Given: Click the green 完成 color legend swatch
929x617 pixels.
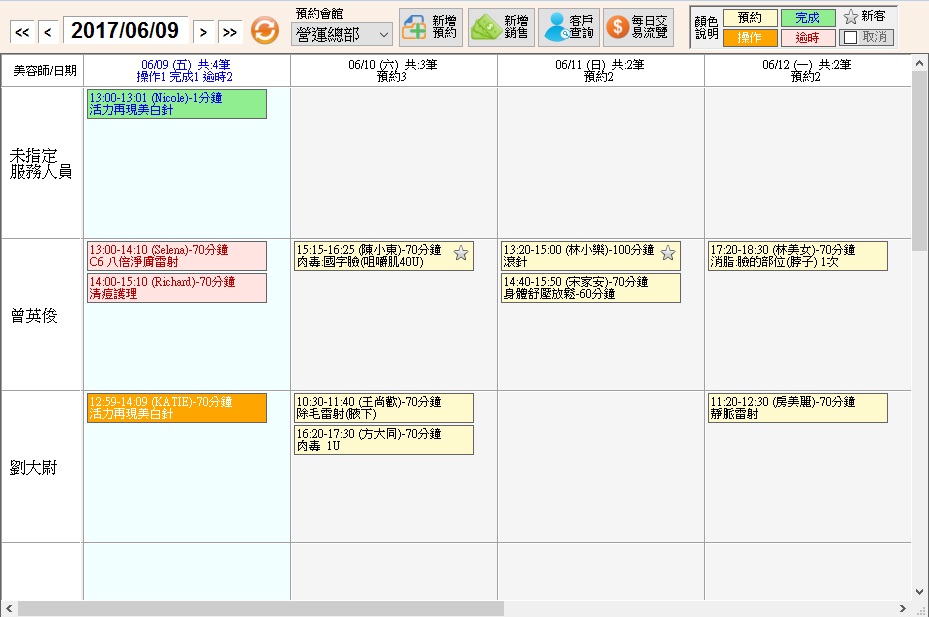Looking at the screenshot, I should pos(807,18).
